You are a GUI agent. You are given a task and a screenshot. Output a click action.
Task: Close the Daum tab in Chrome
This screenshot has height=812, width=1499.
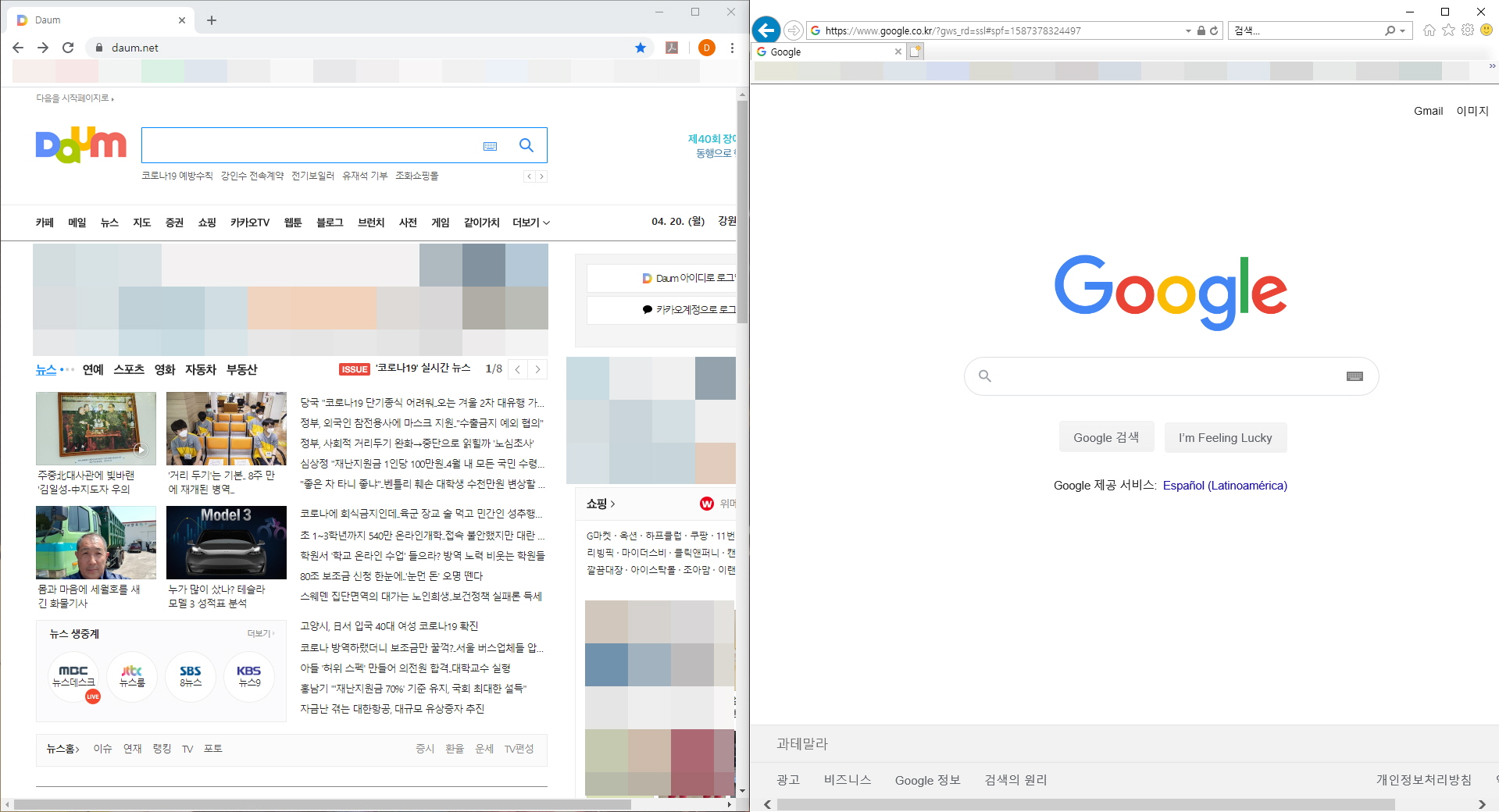tap(182, 20)
